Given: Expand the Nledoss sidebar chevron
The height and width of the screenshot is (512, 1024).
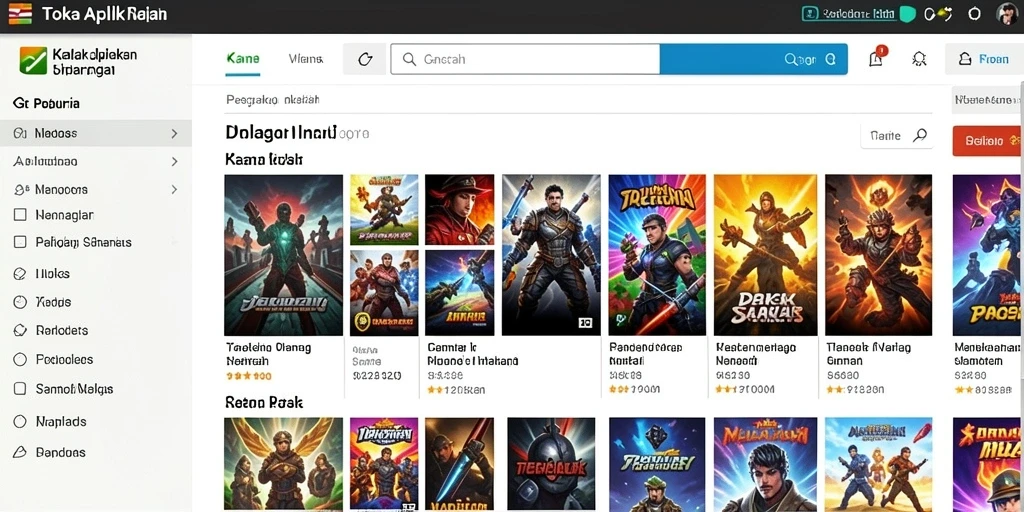Looking at the screenshot, I should coord(174,133).
